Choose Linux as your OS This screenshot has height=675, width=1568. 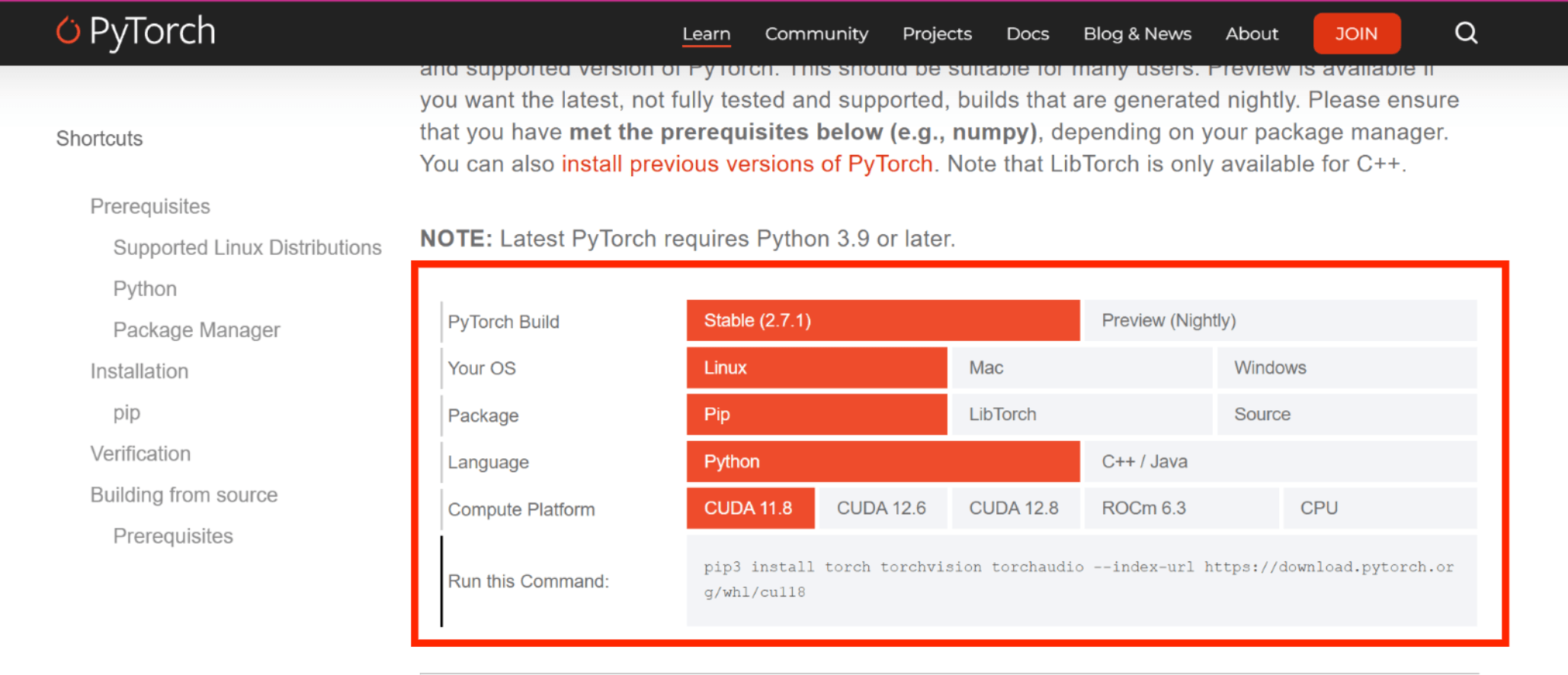pos(816,368)
